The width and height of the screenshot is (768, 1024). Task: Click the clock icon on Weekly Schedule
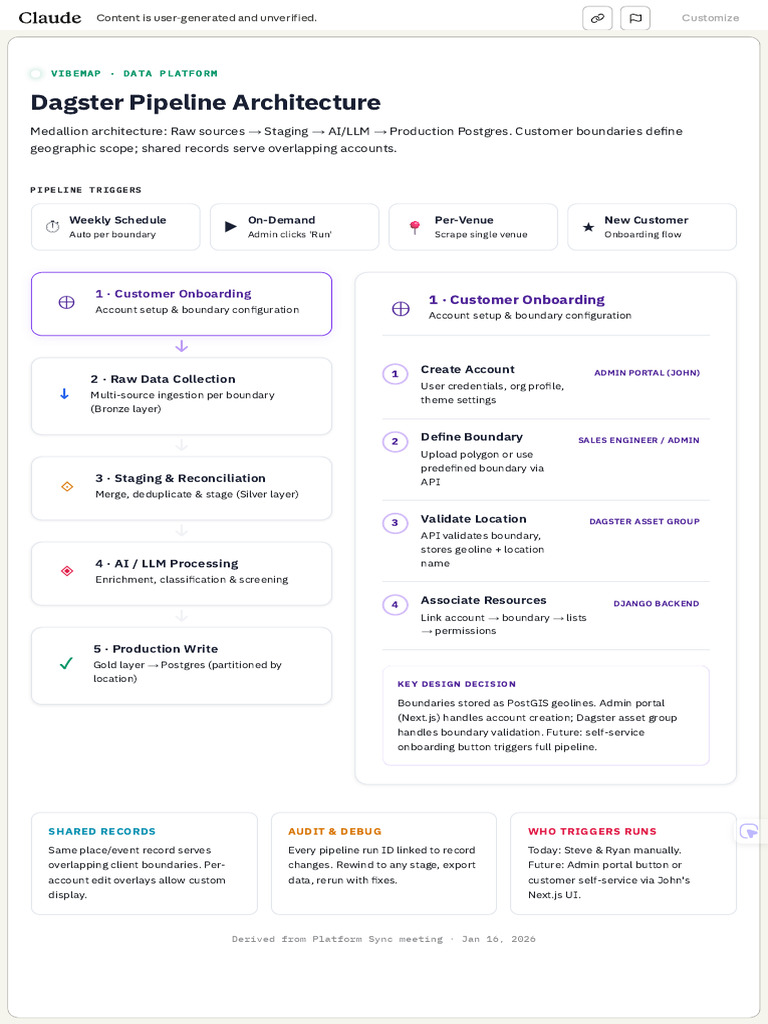(52, 227)
